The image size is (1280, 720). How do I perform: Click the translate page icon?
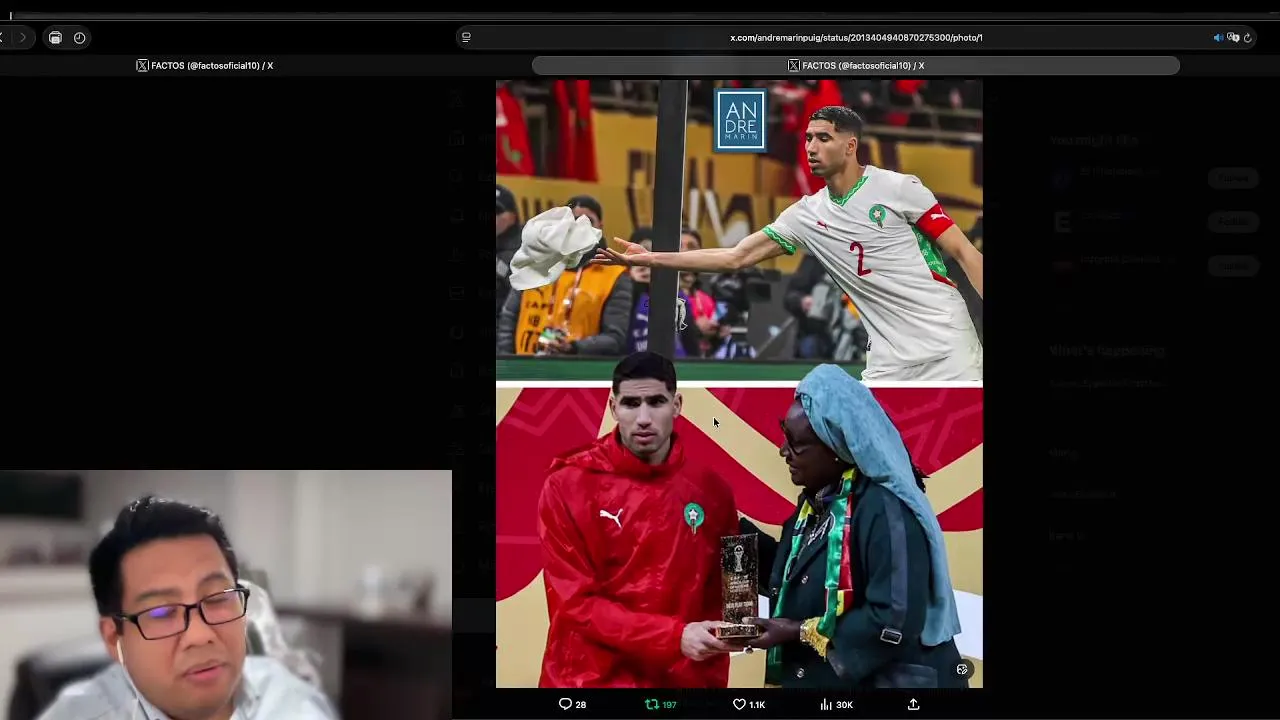click(x=1233, y=37)
